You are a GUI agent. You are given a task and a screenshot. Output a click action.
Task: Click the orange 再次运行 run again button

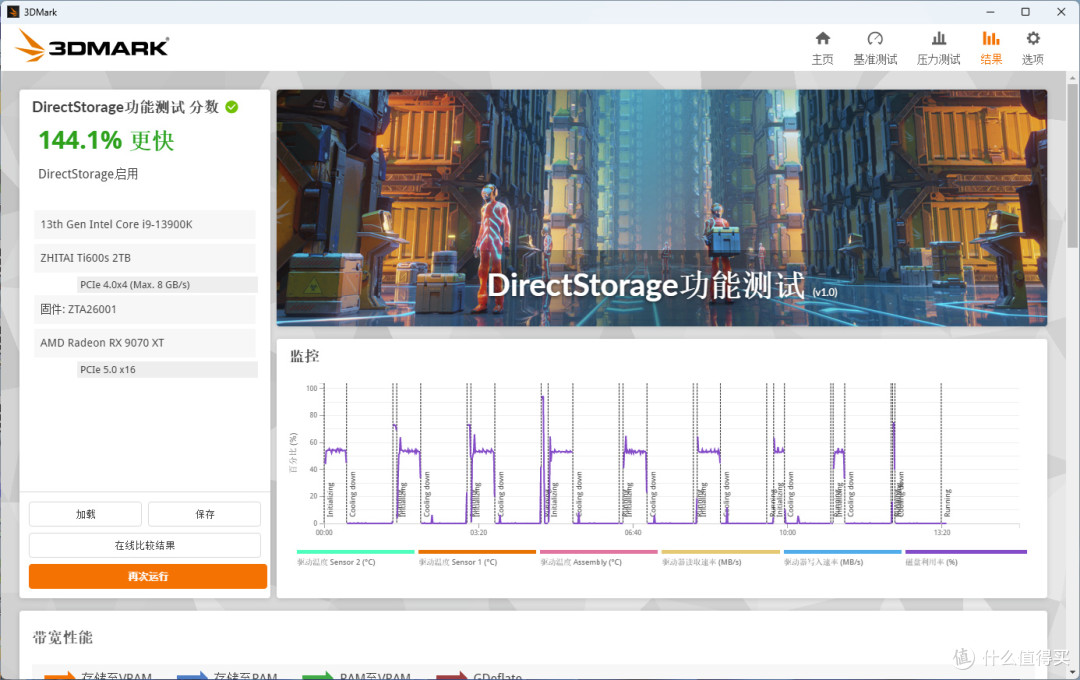click(148, 576)
